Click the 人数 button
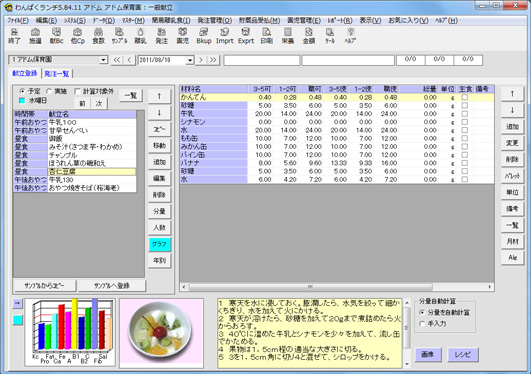This screenshot has height=374, width=531. tap(160, 228)
